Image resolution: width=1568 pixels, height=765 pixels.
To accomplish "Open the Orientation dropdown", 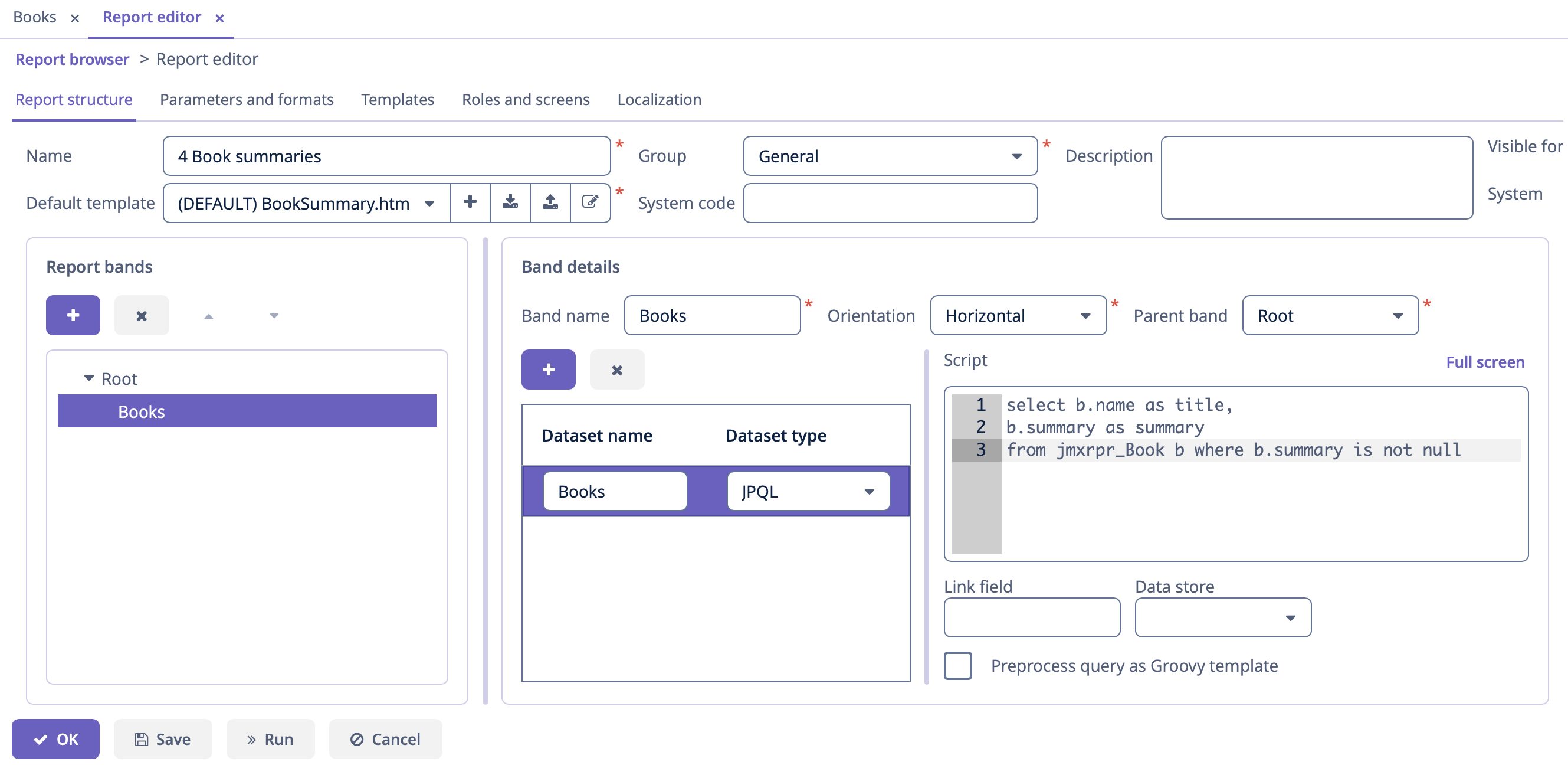I will click(1085, 316).
